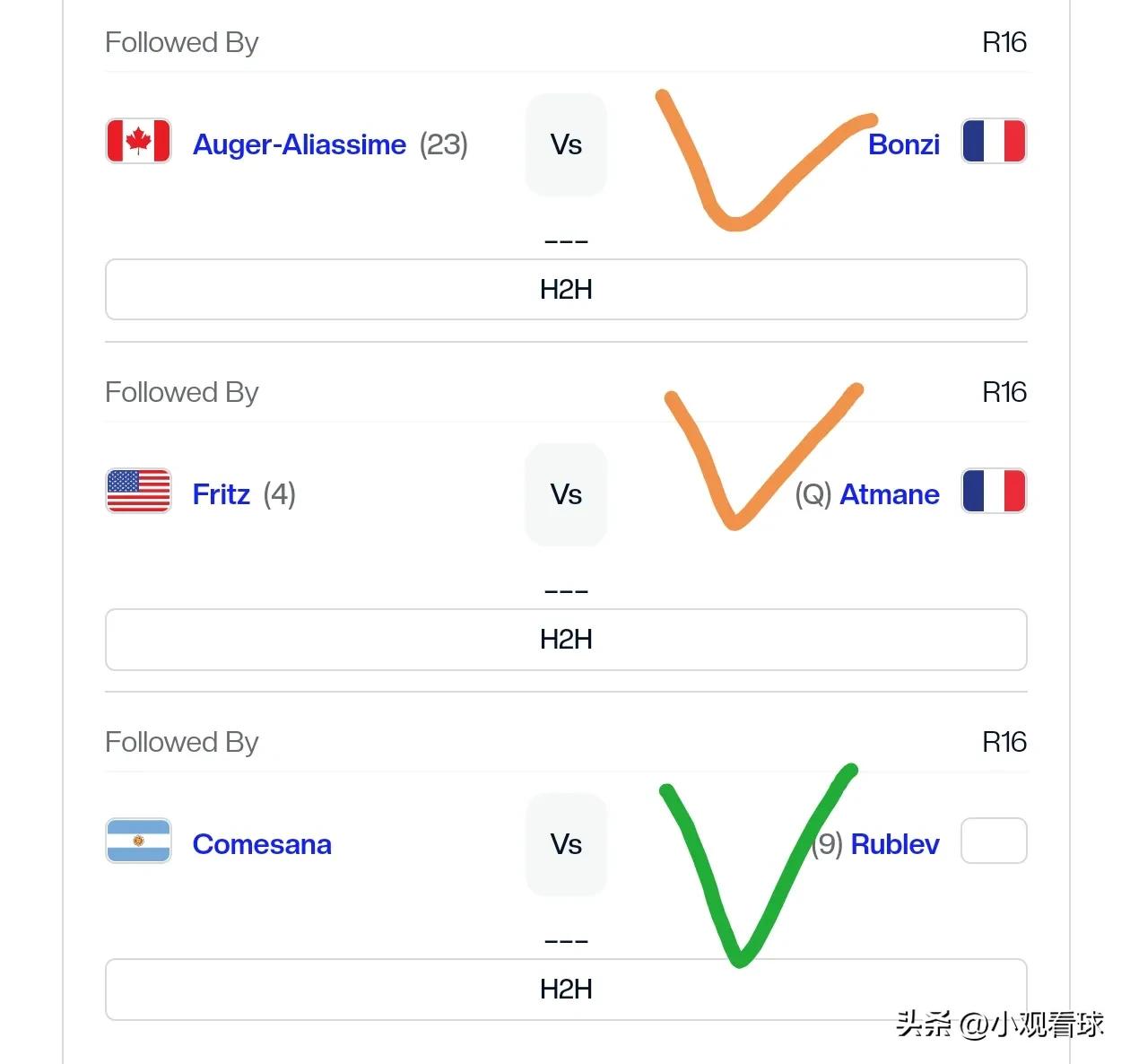Click the blank flag box beside Rublev
Screen dimensions: 1130x1064
click(x=994, y=841)
